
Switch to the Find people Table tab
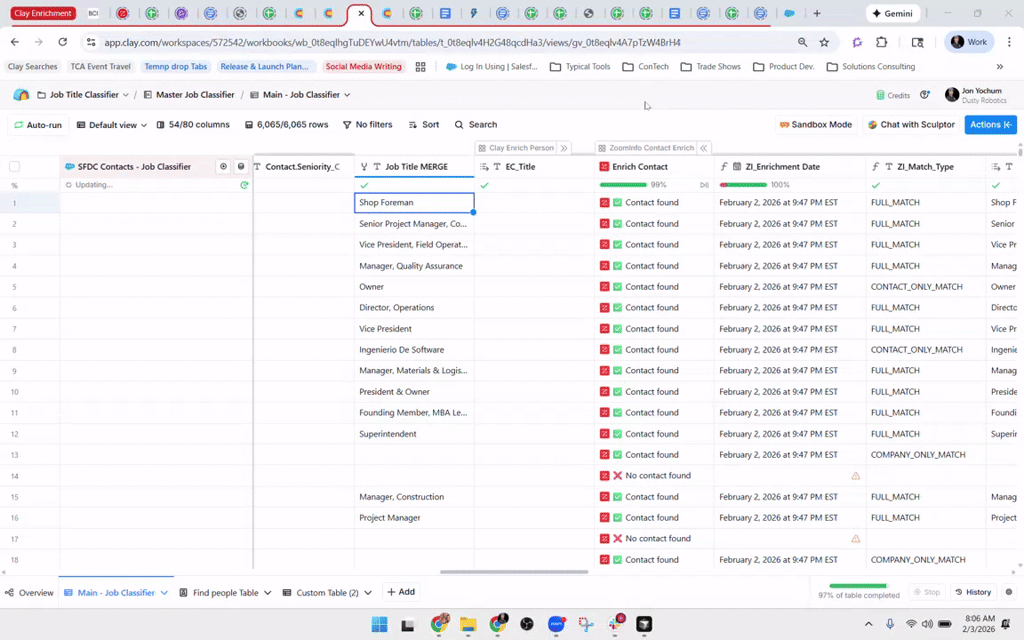point(225,593)
